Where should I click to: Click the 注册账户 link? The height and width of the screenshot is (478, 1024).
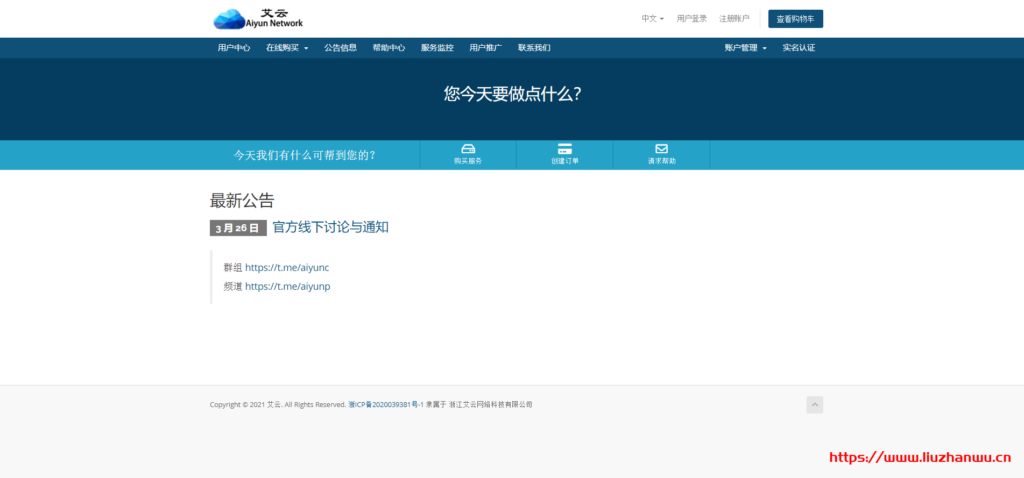pyautogui.click(x=734, y=18)
